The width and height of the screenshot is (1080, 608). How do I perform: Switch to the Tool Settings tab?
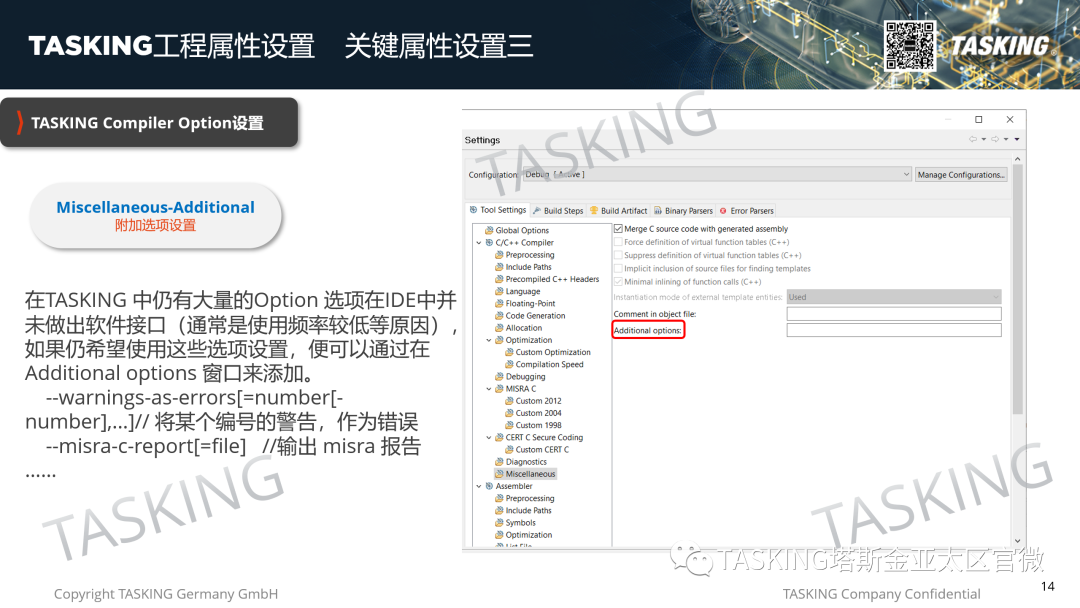click(x=497, y=210)
